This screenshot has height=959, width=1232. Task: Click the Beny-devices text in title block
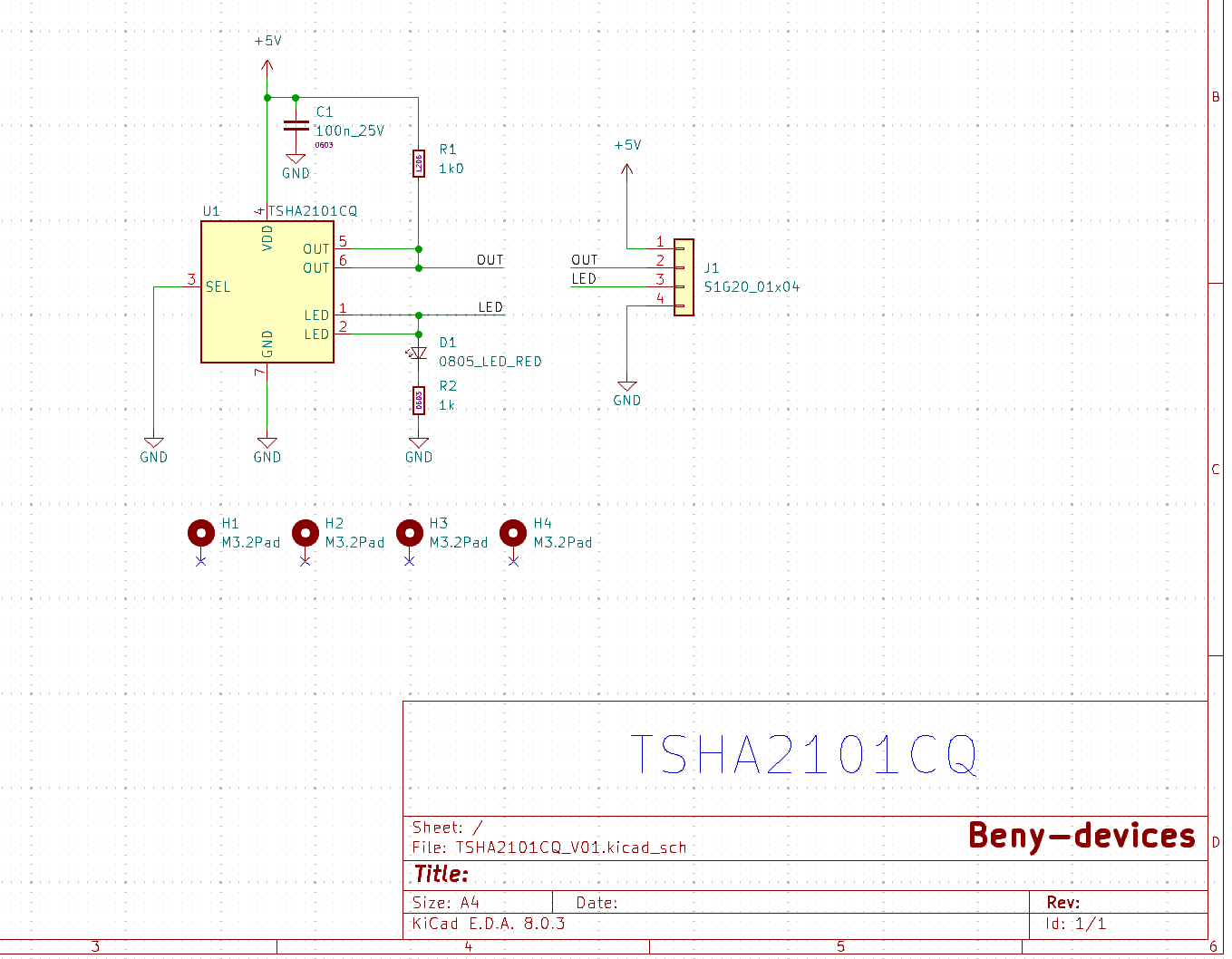(1082, 835)
